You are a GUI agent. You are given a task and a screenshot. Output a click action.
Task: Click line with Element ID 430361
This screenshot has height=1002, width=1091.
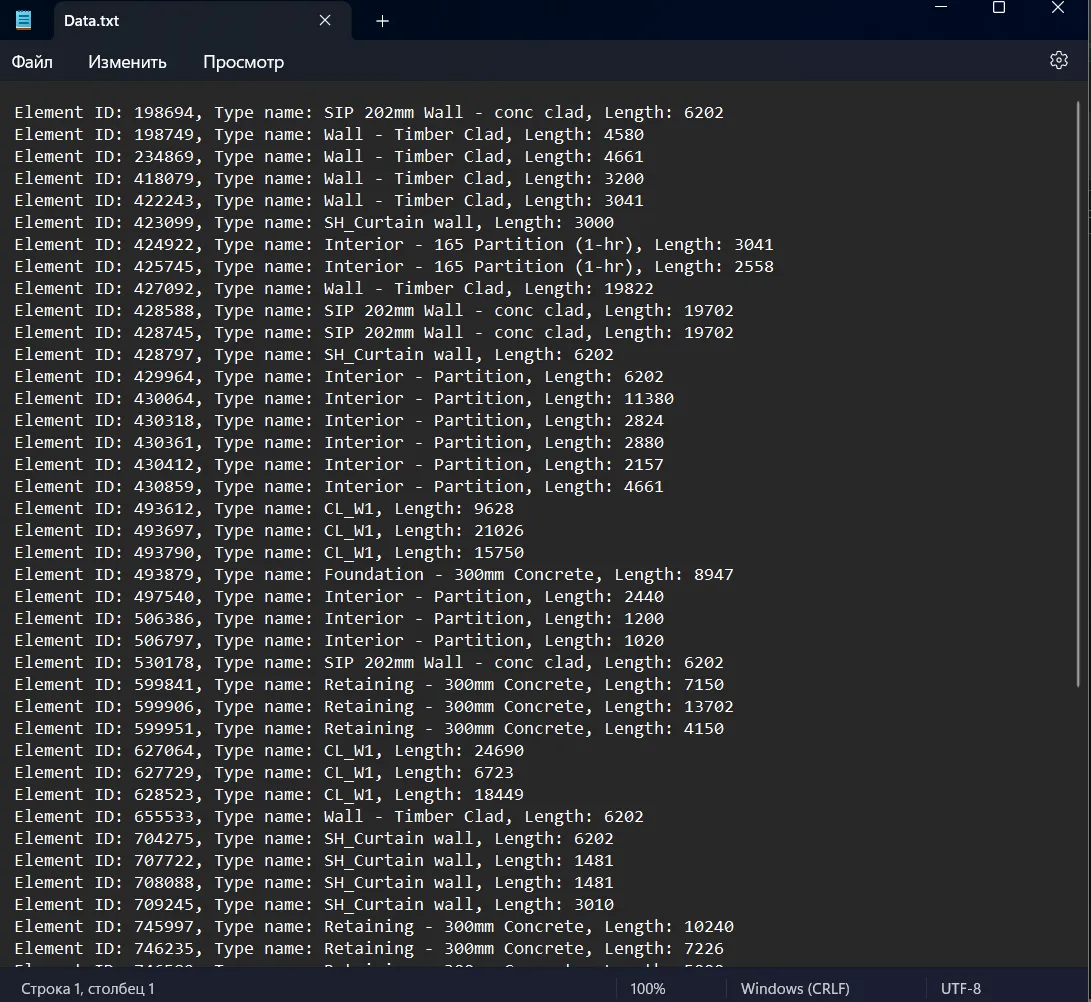coord(339,443)
